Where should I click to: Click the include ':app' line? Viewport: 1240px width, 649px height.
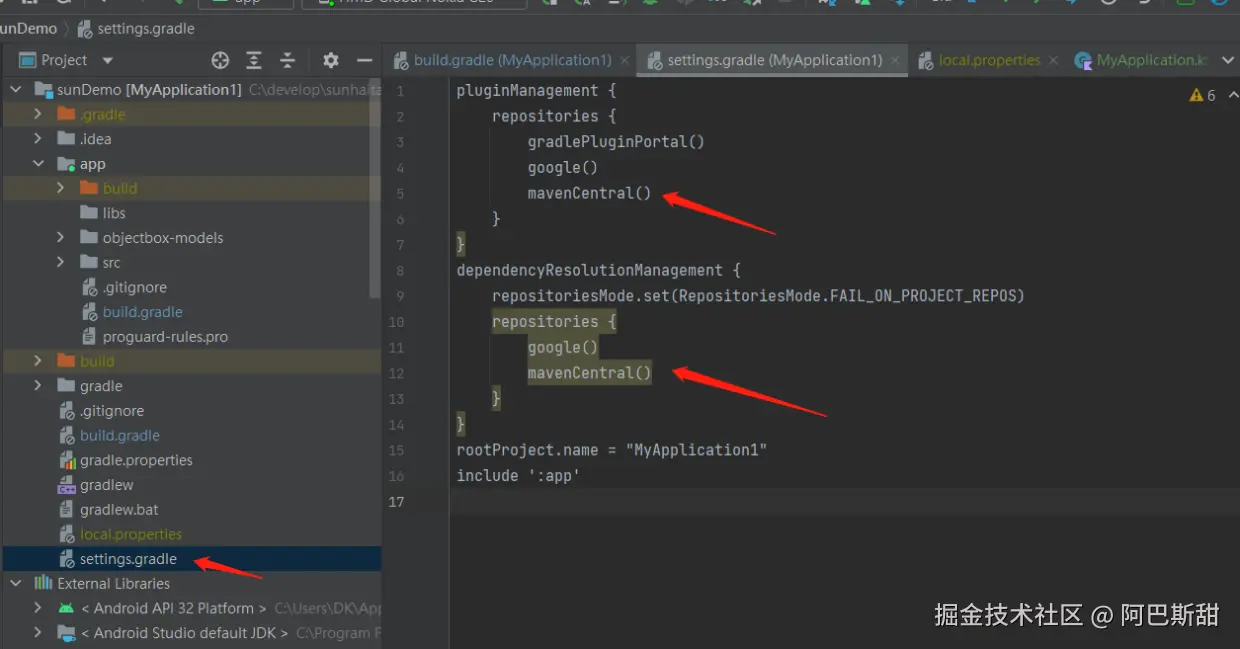tap(518, 476)
